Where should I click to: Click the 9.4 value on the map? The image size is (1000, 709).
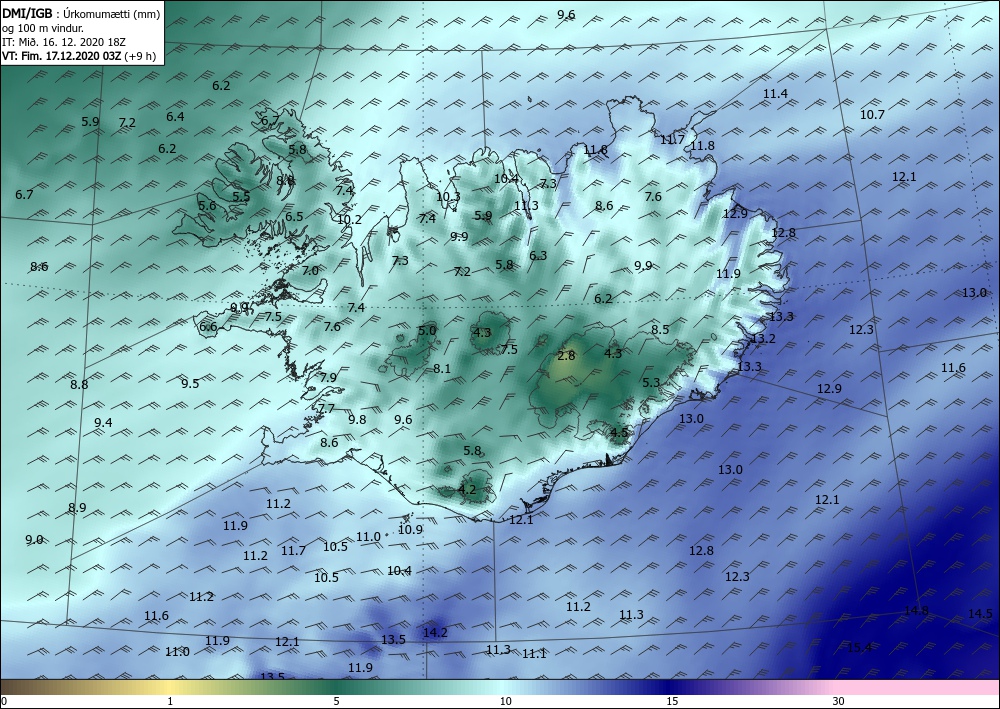click(x=103, y=423)
